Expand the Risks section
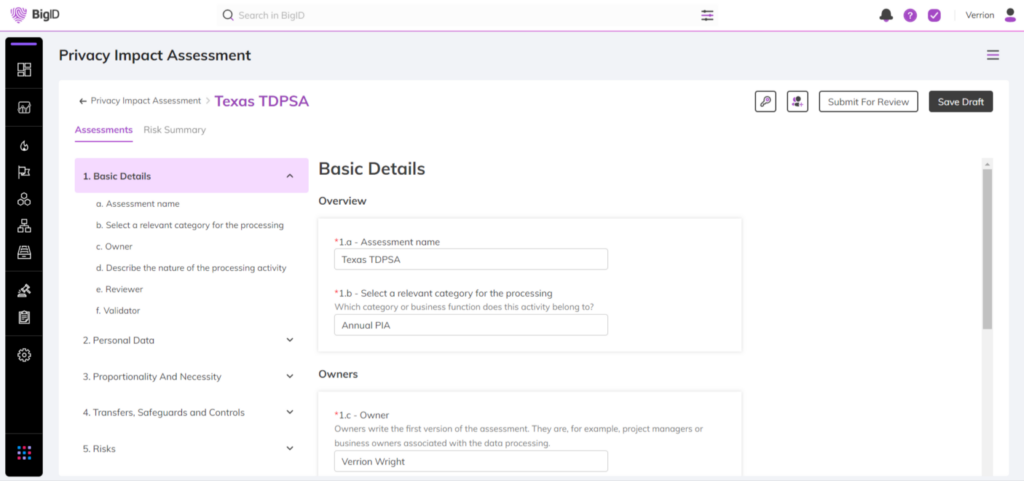1024x481 pixels. click(x=290, y=449)
